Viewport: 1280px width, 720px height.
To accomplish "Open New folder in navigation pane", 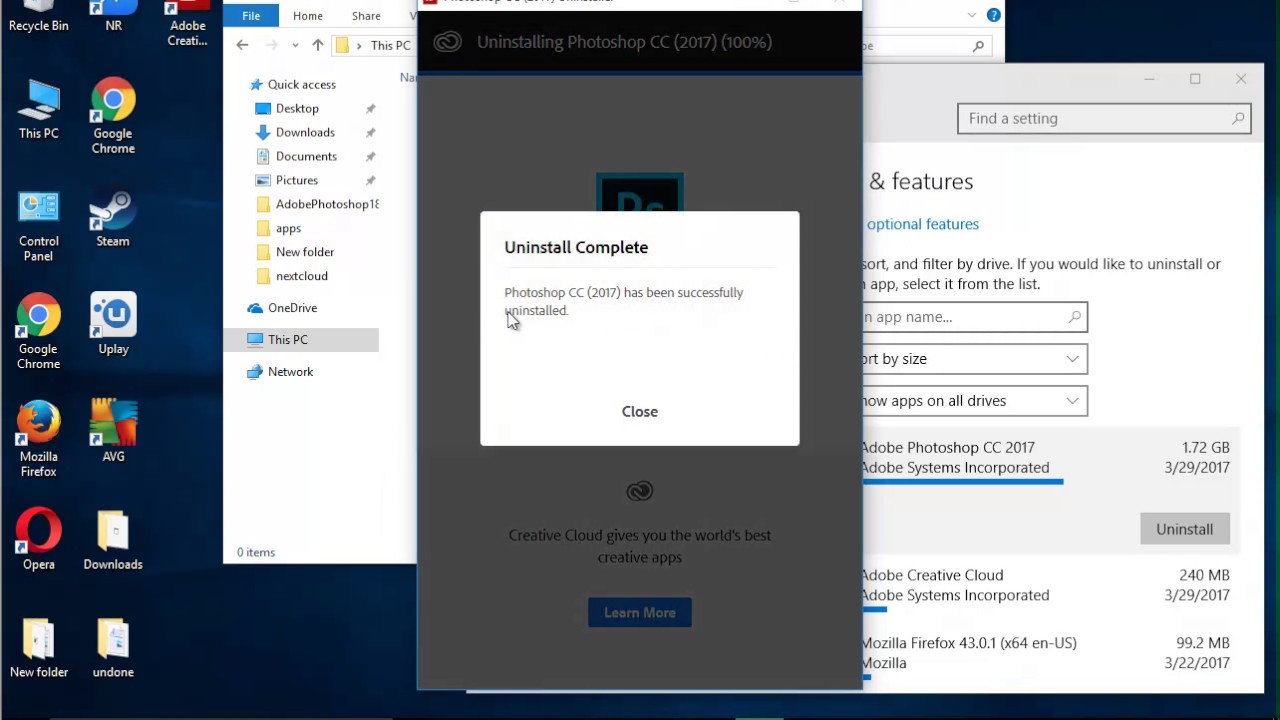I will pyautogui.click(x=305, y=252).
